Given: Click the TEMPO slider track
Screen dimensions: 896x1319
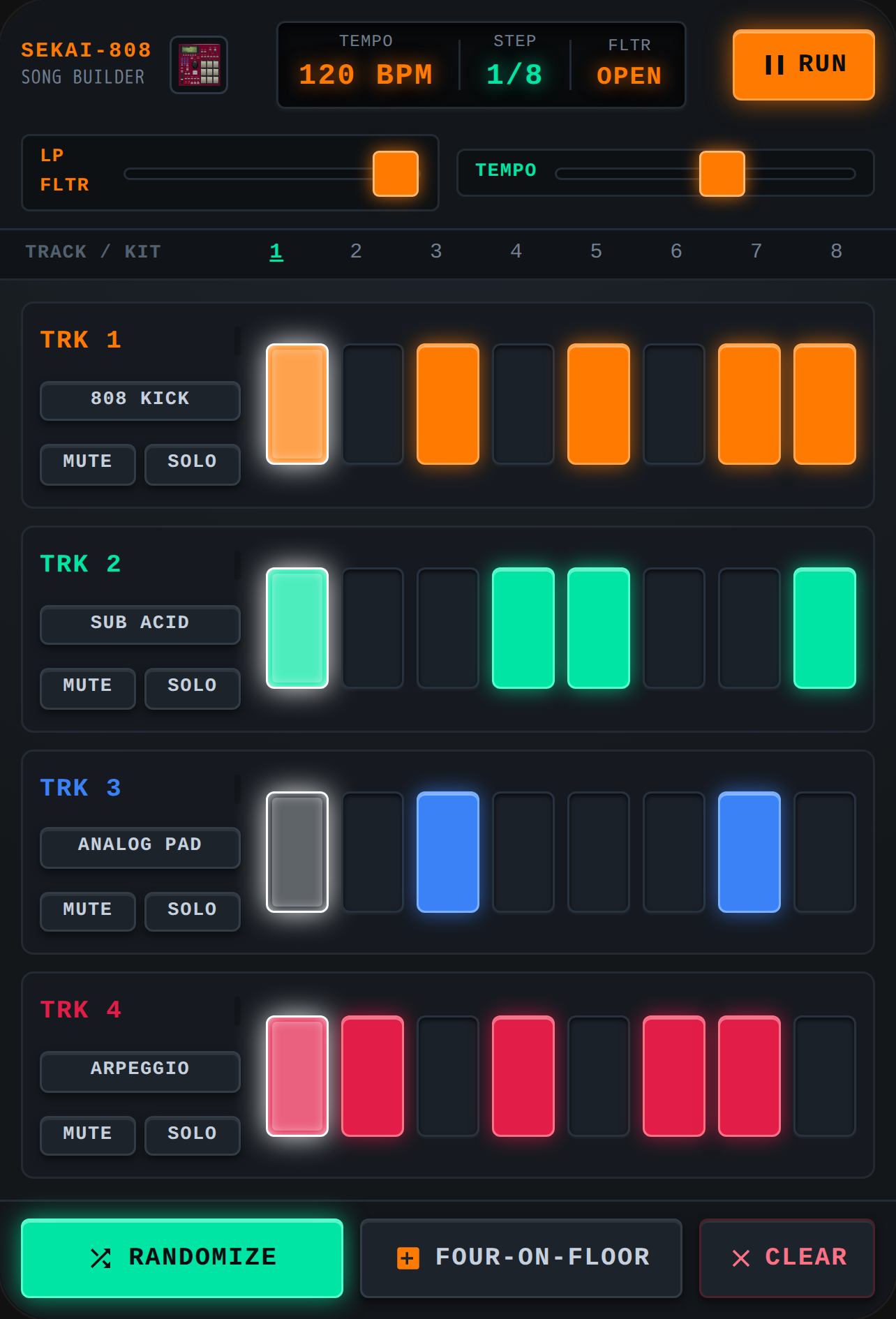Looking at the screenshot, I should tap(705, 174).
